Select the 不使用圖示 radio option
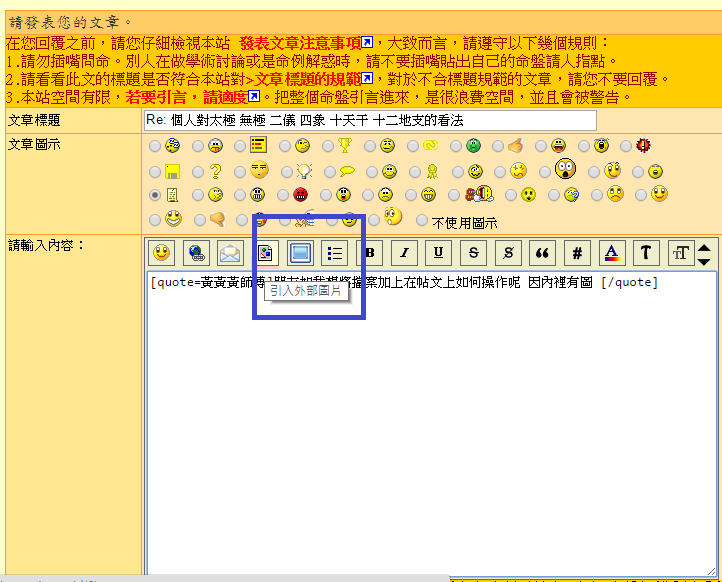 tap(422, 220)
